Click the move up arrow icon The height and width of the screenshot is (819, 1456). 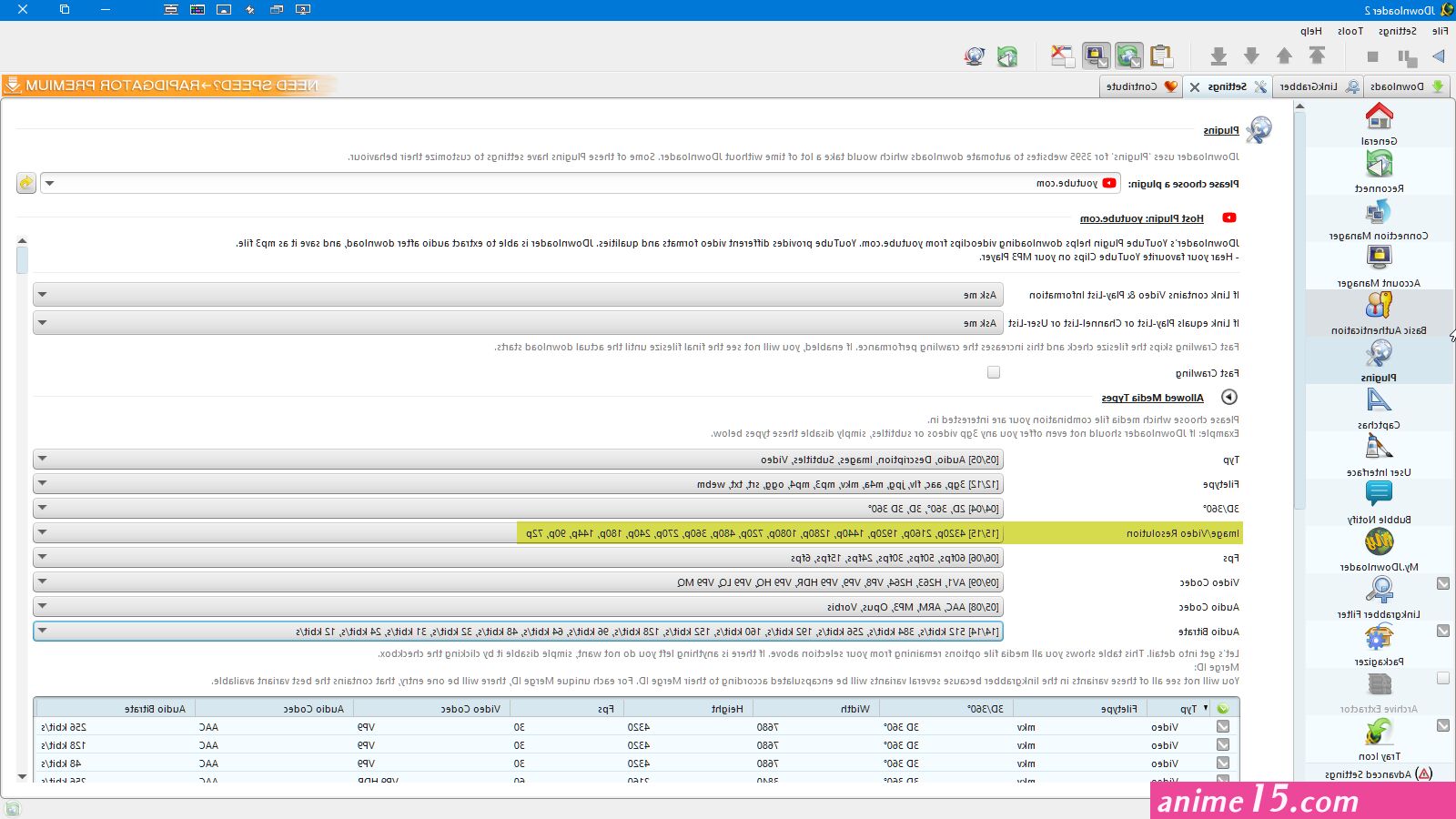click(1284, 56)
